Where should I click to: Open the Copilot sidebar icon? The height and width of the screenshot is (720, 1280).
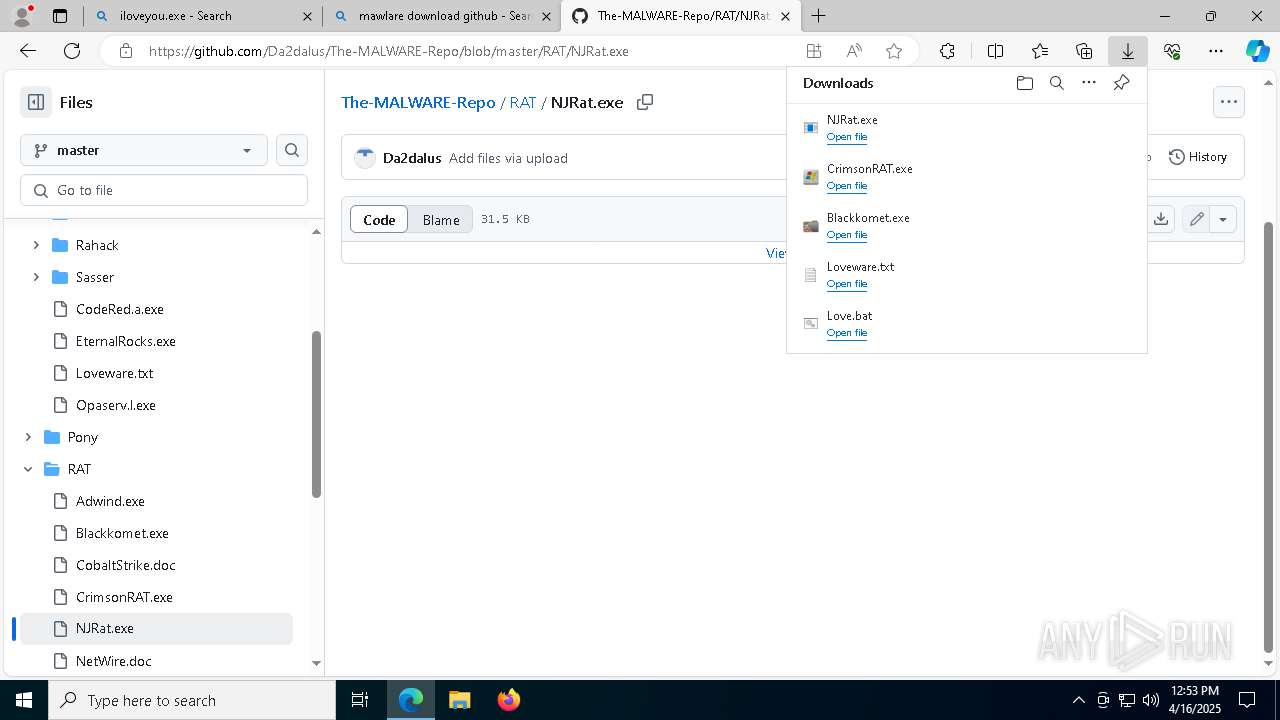[1257, 51]
